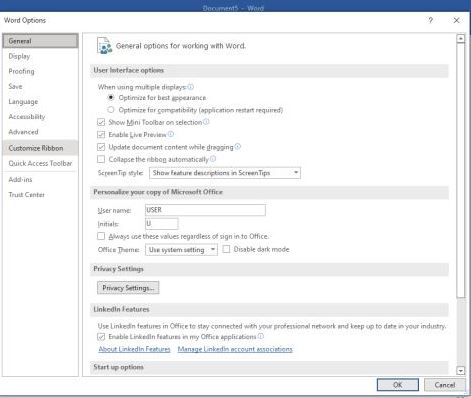
Task: Click Personalize your copy of Microsoft Office heading
Action: pyautogui.click(x=158, y=192)
